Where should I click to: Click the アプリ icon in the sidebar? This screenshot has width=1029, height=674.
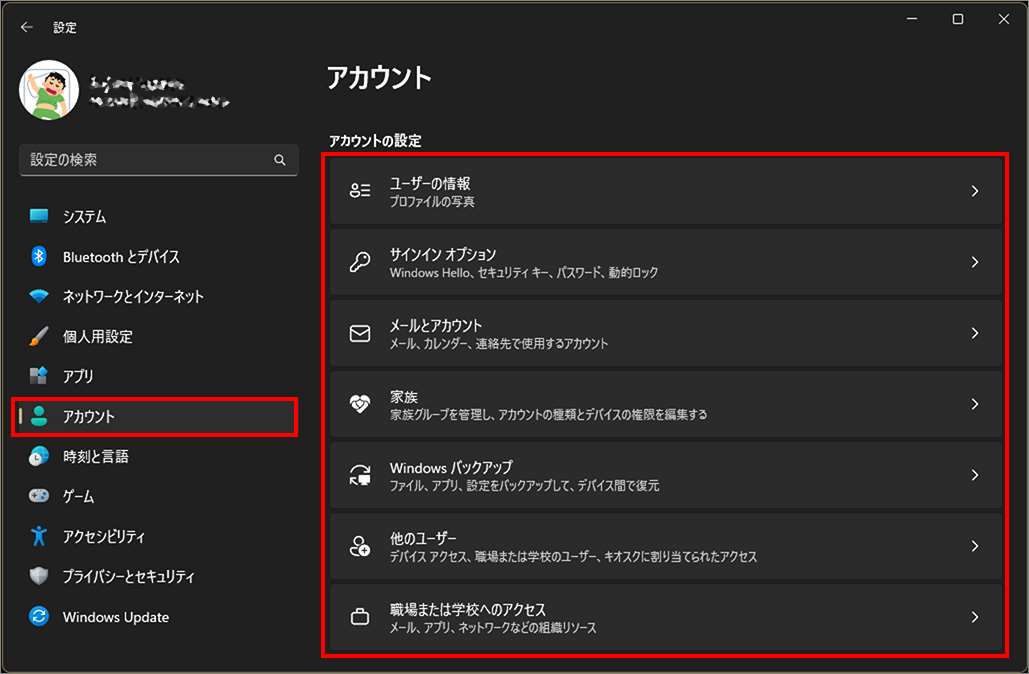tap(39, 376)
